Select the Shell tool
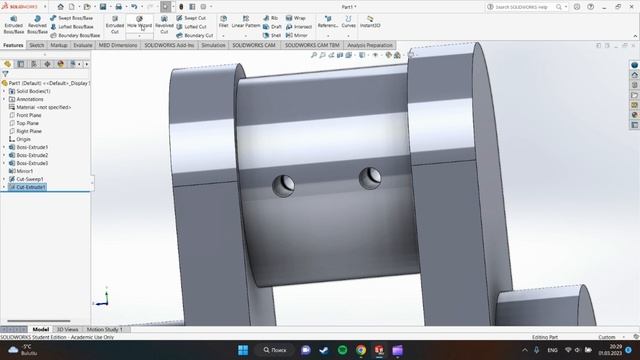Screen dimensions: 640x360 (x=272, y=36)
